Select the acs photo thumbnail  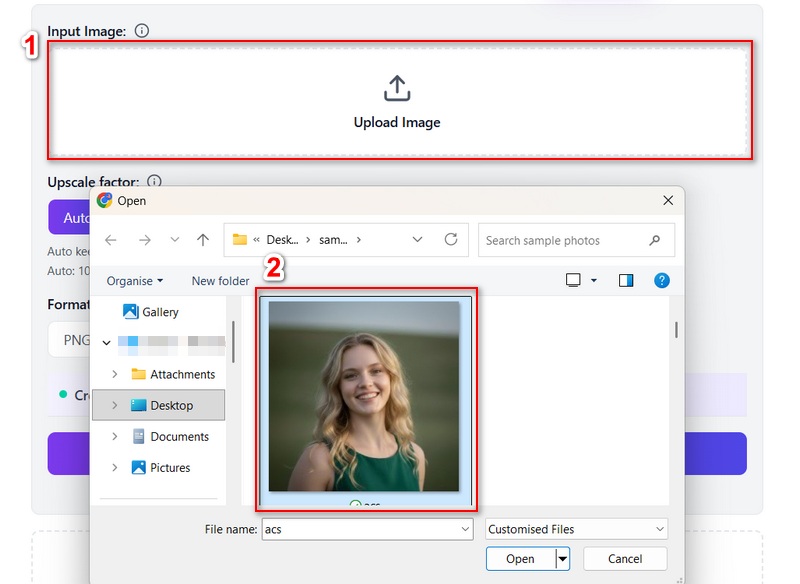coord(364,397)
